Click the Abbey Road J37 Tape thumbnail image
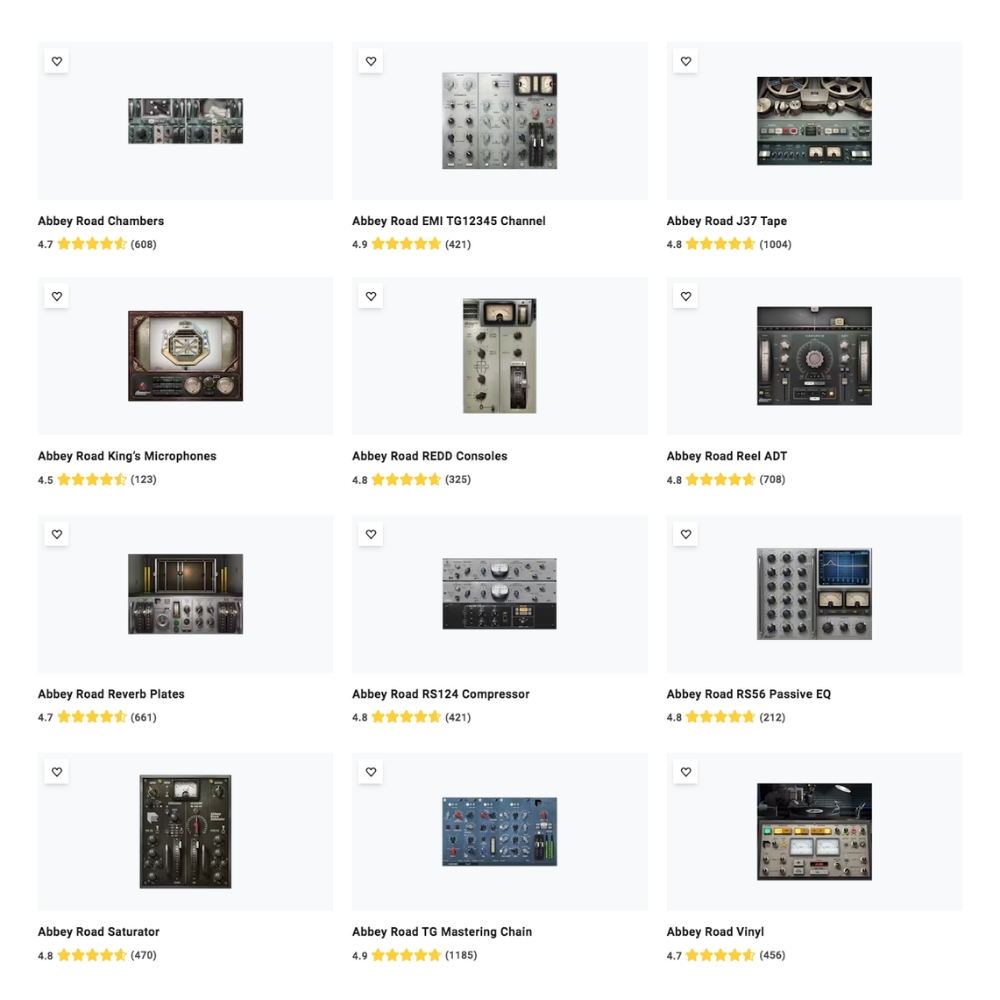The width and height of the screenshot is (1000, 1000). (814, 120)
